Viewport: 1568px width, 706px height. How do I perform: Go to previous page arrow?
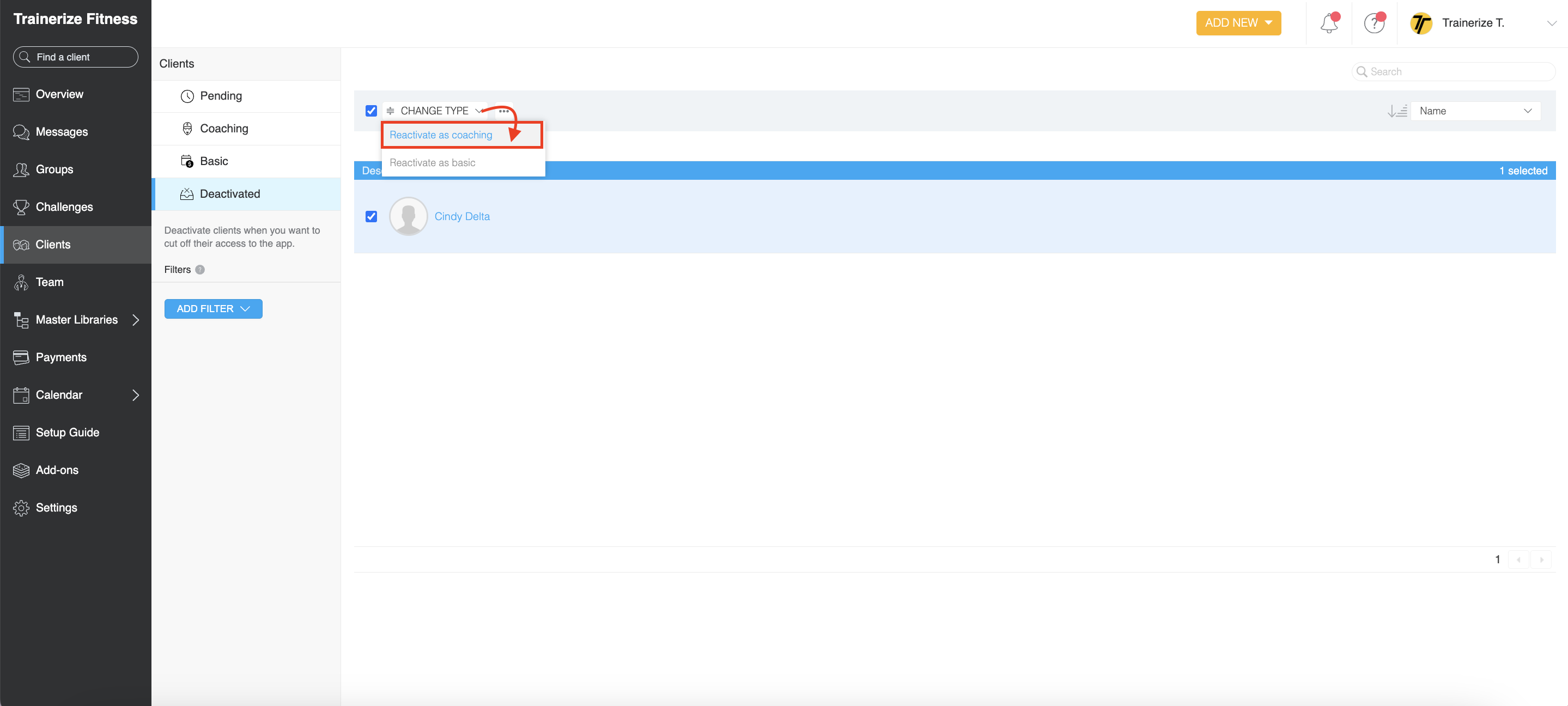pos(1519,560)
